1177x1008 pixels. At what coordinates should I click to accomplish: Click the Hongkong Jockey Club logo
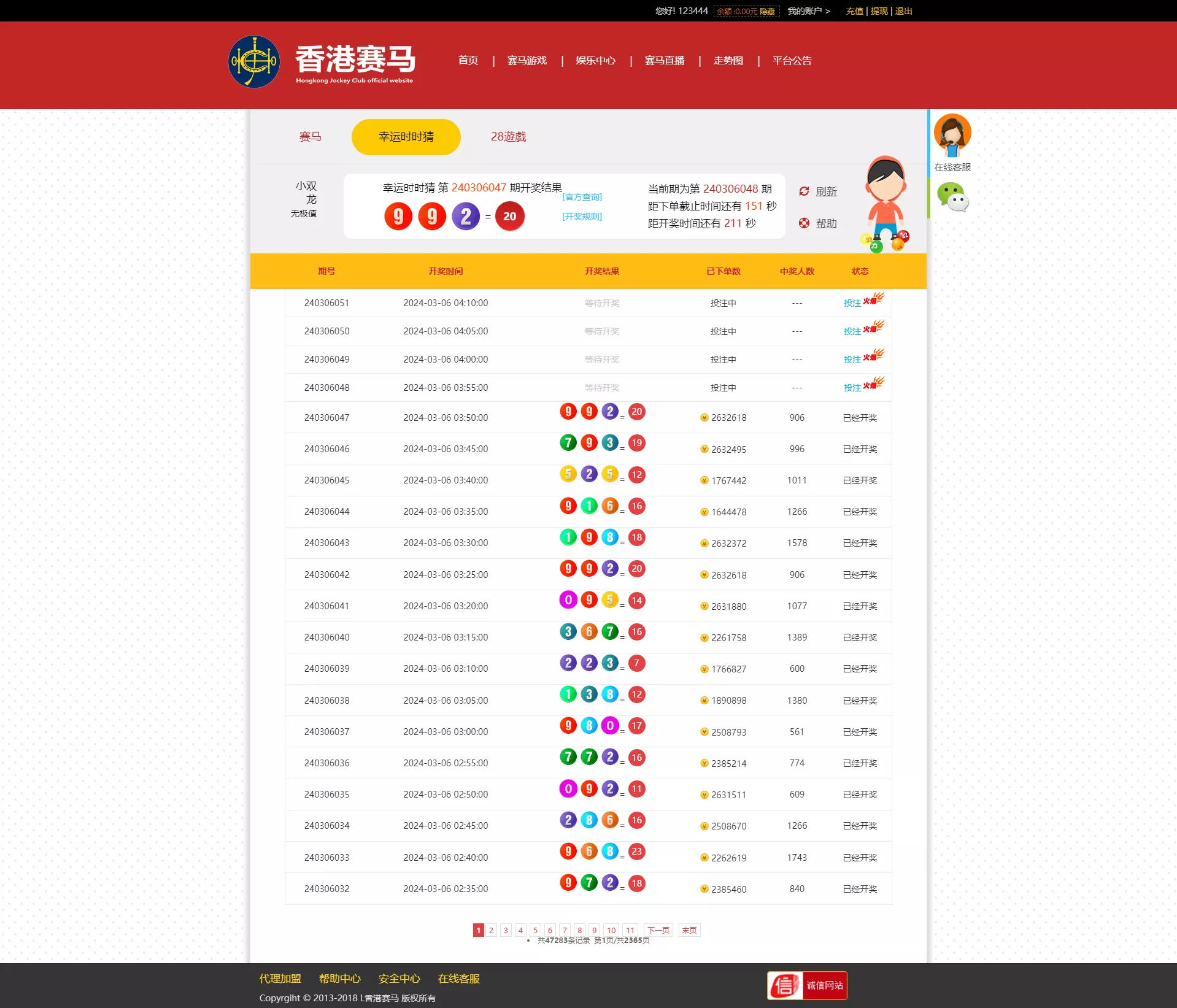click(254, 61)
